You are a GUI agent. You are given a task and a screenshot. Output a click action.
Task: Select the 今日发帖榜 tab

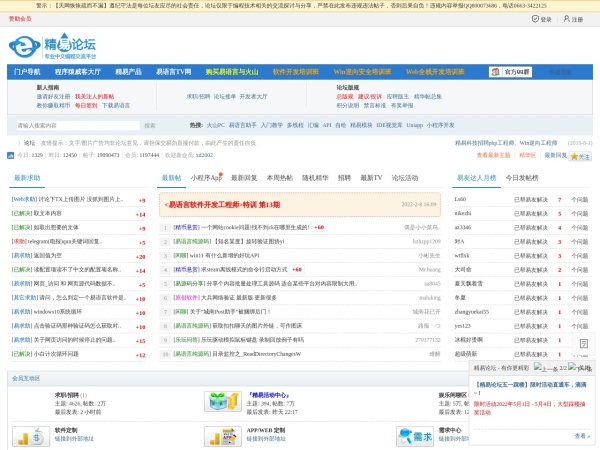point(522,177)
